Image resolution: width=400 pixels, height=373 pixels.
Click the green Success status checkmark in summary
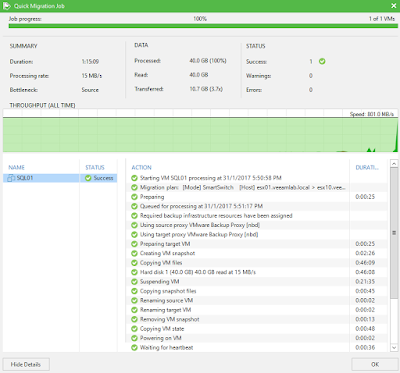[322, 61]
